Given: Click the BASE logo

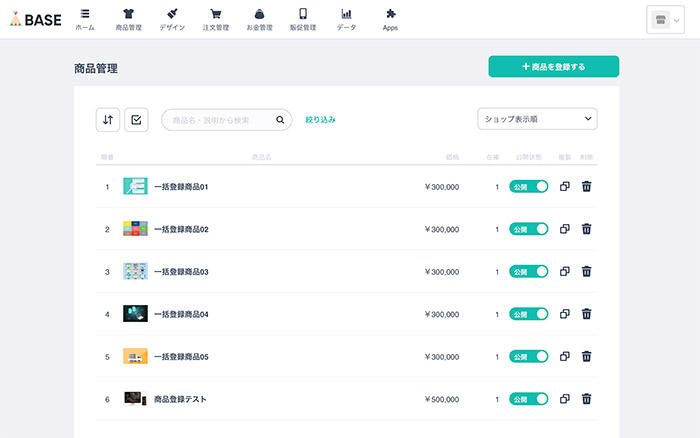Looking at the screenshot, I should (x=36, y=19).
